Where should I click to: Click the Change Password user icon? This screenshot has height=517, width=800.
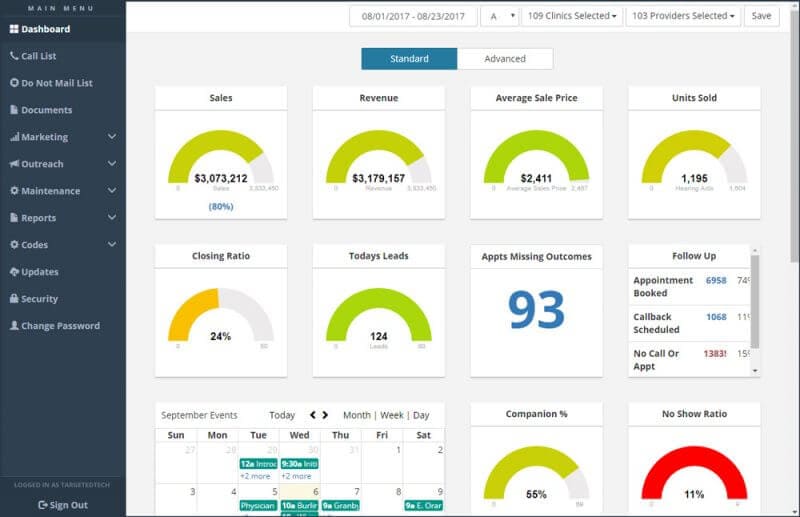click(14, 325)
